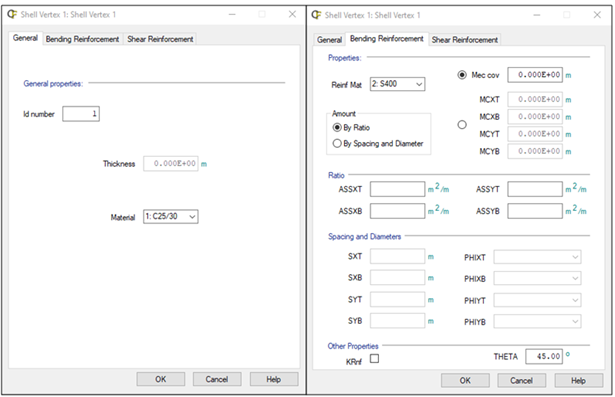Click the Thickness input field
The height and width of the screenshot is (397, 615).
click(x=171, y=164)
